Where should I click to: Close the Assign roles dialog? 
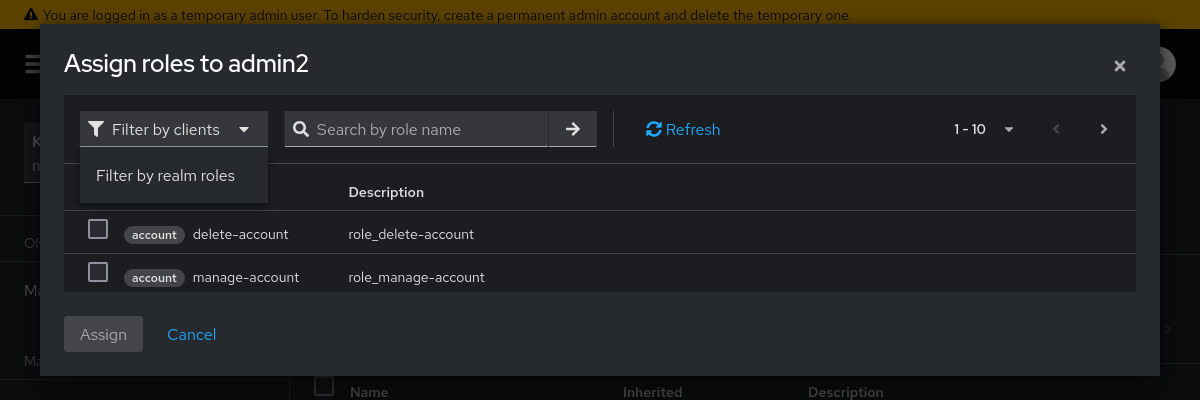pyautogui.click(x=1120, y=66)
